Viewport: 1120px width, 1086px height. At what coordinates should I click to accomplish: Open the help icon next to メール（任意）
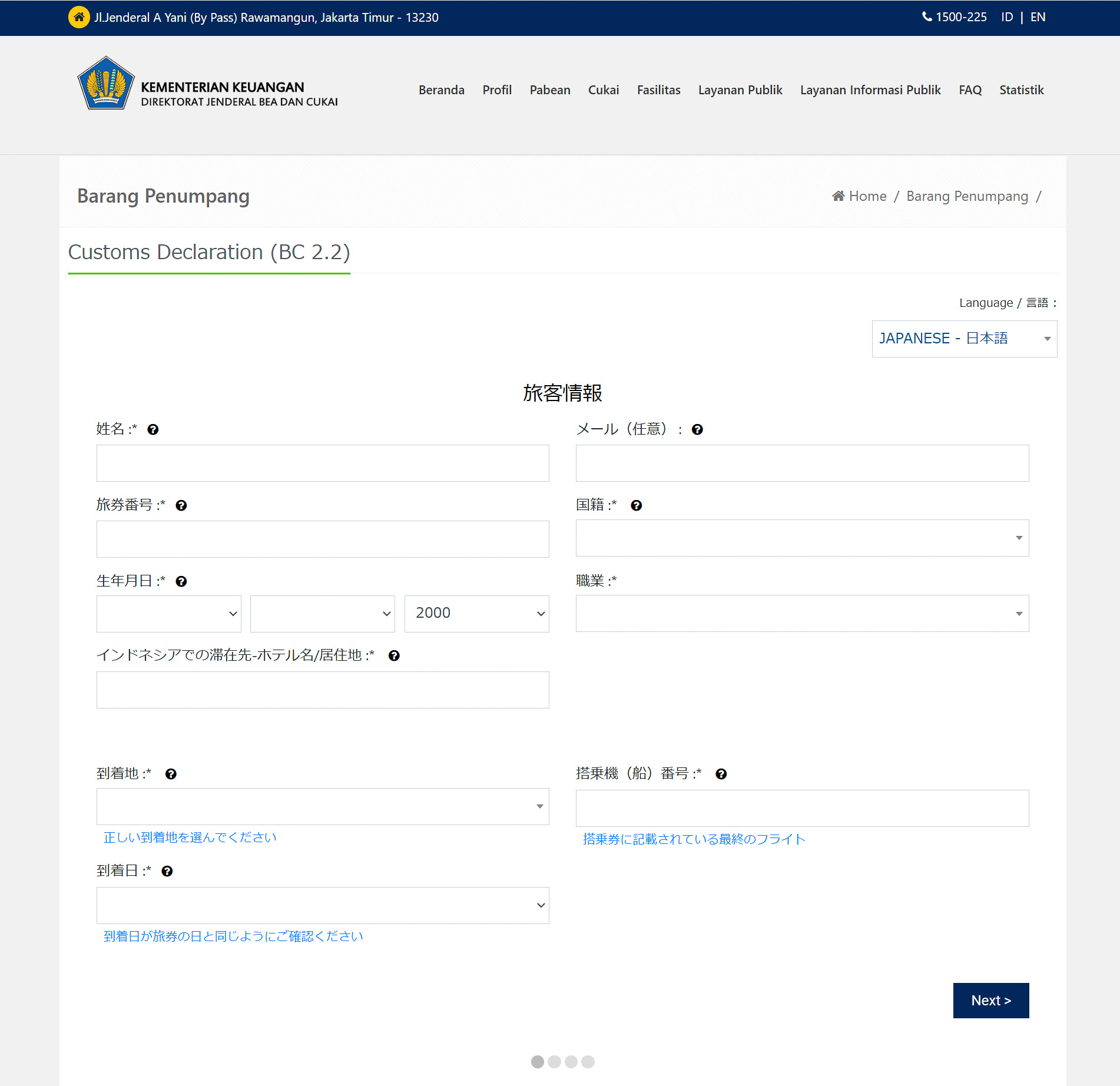(x=697, y=429)
